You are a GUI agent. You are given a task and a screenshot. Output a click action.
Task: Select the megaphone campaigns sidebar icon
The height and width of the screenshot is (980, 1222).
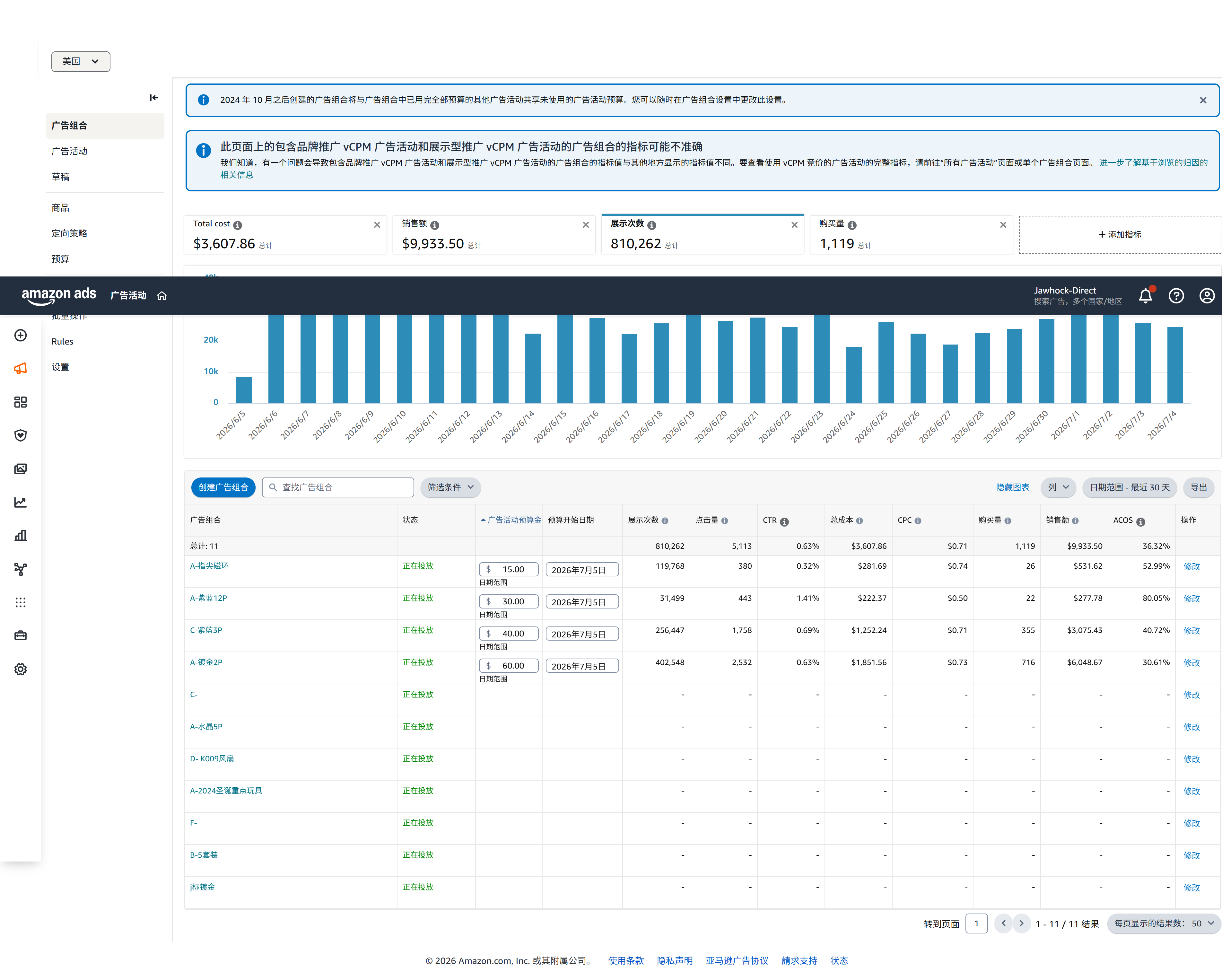click(21, 368)
